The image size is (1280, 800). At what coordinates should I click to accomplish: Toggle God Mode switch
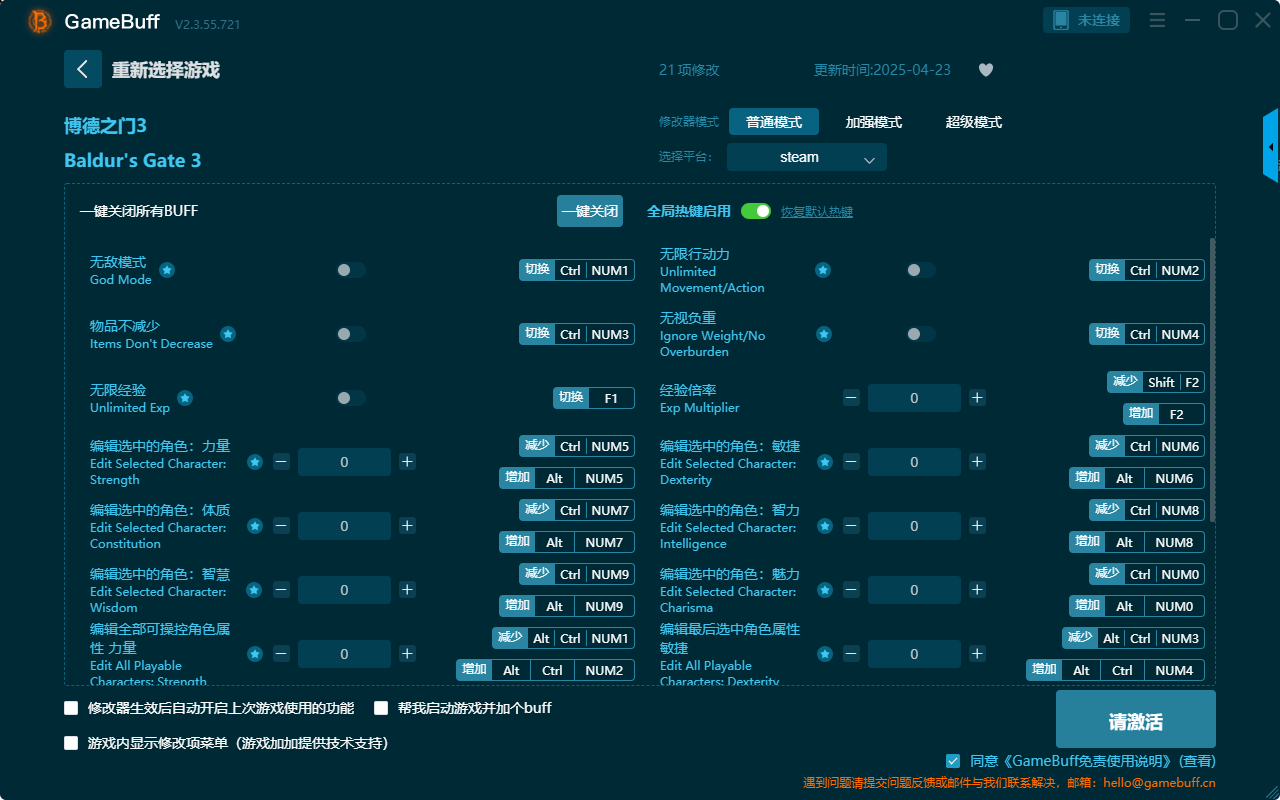[351, 270]
